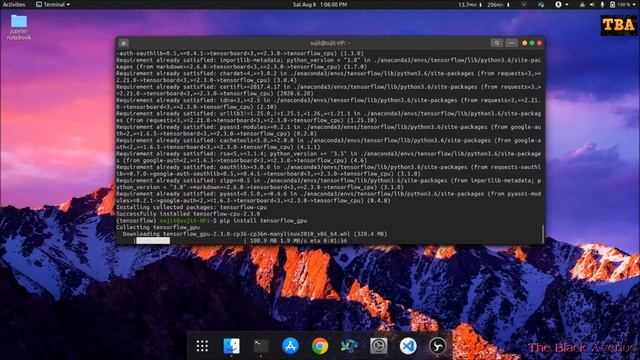Open the App Store icon in dock
640x360 pixels.
pos(290,346)
